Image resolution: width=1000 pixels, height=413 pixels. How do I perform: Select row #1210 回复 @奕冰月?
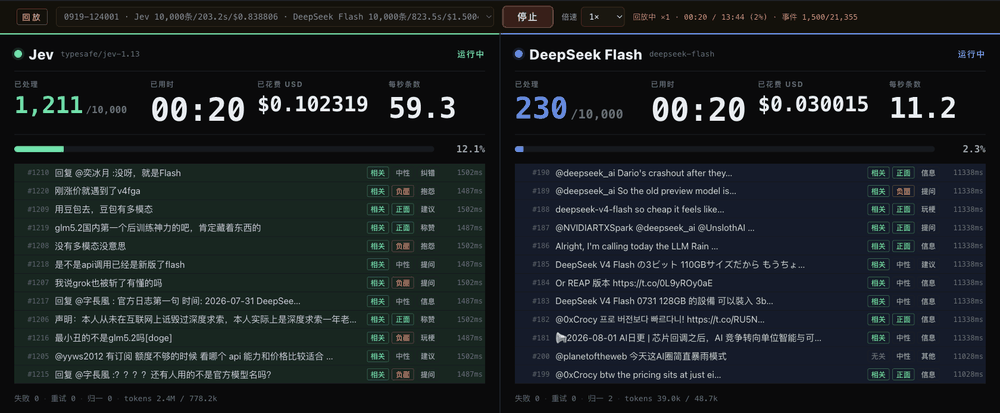point(249,173)
